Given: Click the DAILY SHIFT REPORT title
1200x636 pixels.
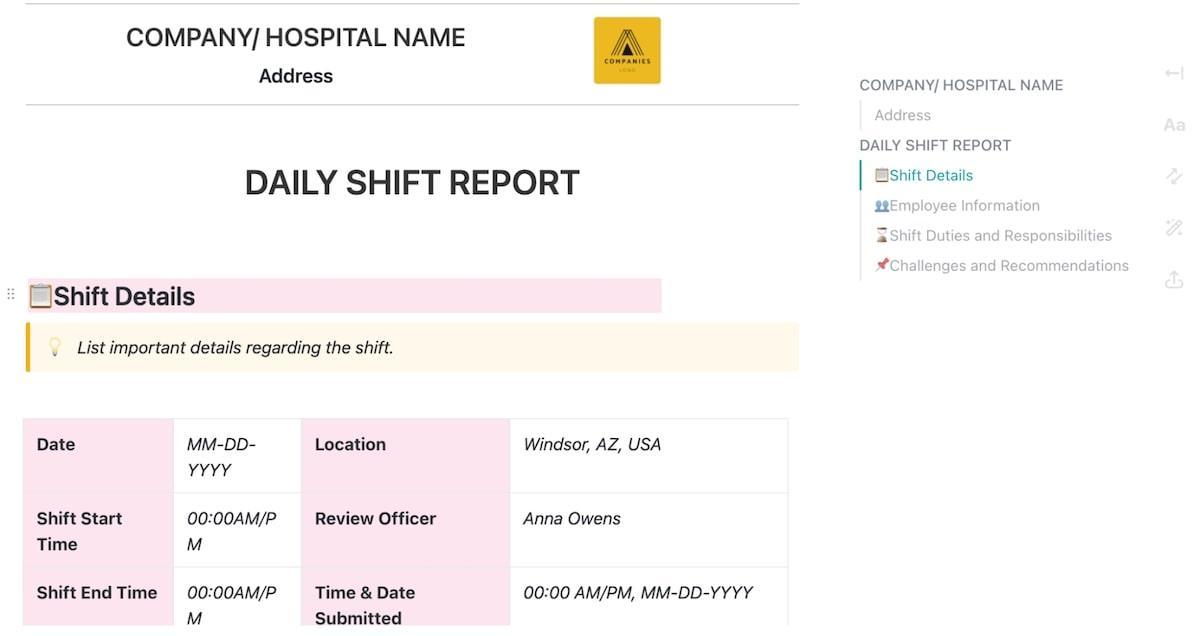Looking at the screenshot, I should click(x=412, y=183).
